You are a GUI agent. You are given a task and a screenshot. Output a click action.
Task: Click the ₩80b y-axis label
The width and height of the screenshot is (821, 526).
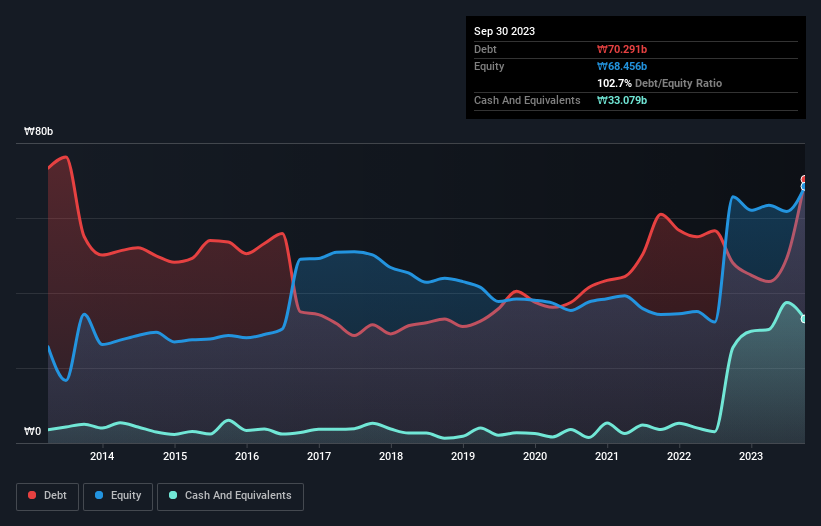click(38, 131)
